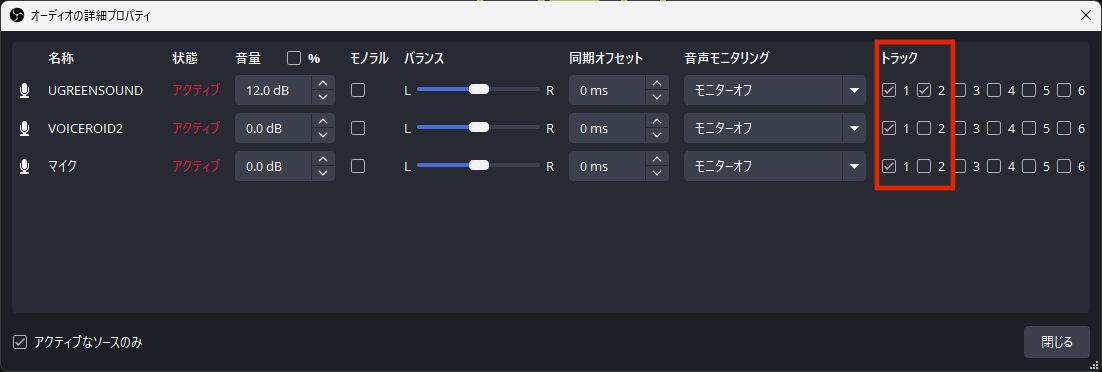Open audio monitoring dropdown for VOICEROID2
This screenshot has height=372, width=1102.
click(x=775, y=128)
